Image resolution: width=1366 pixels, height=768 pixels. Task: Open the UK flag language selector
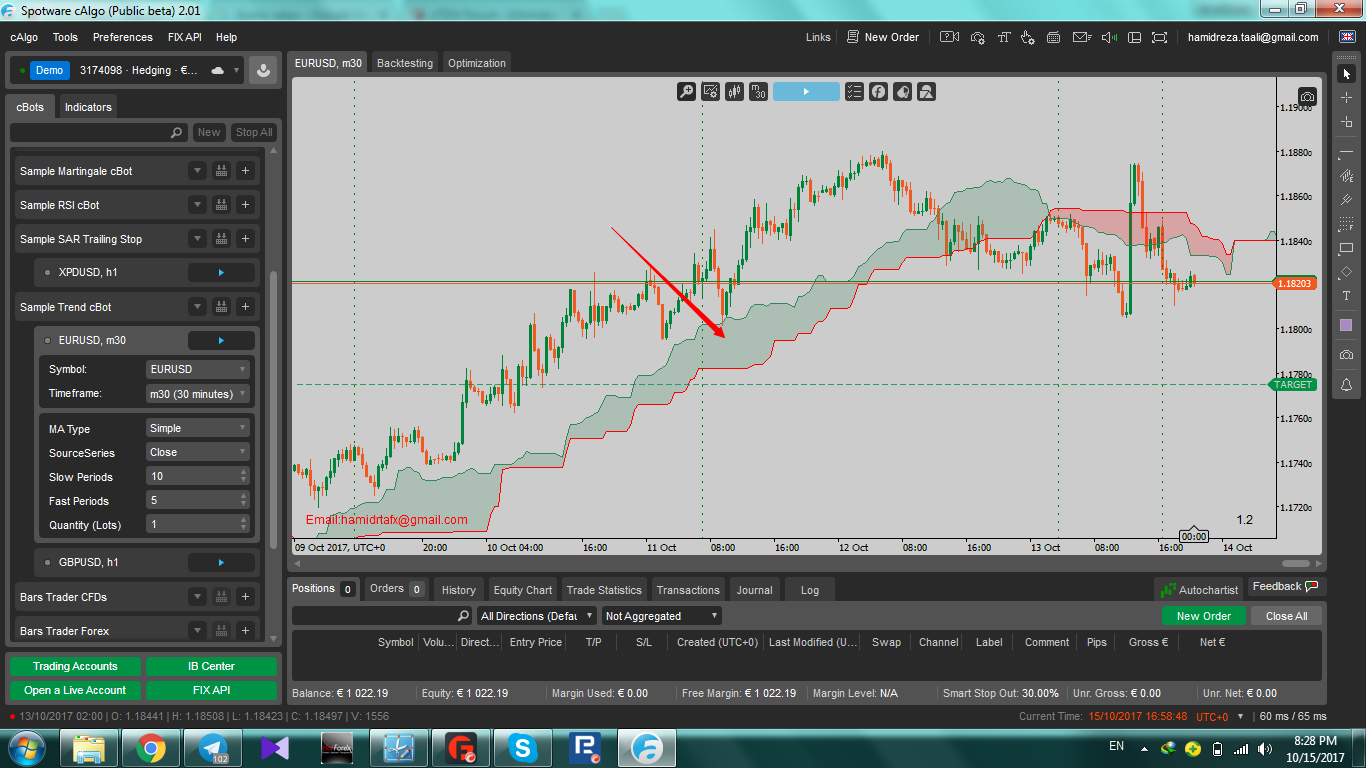[x=1345, y=37]
